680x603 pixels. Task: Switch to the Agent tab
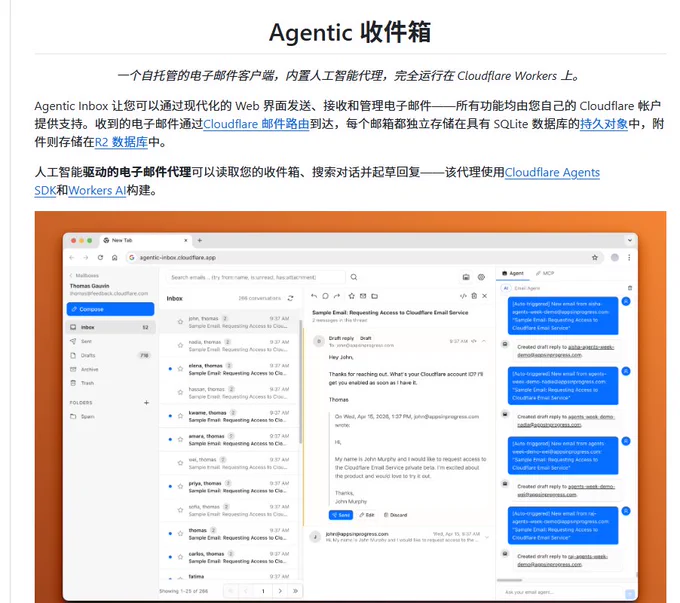tap(513, 273)
